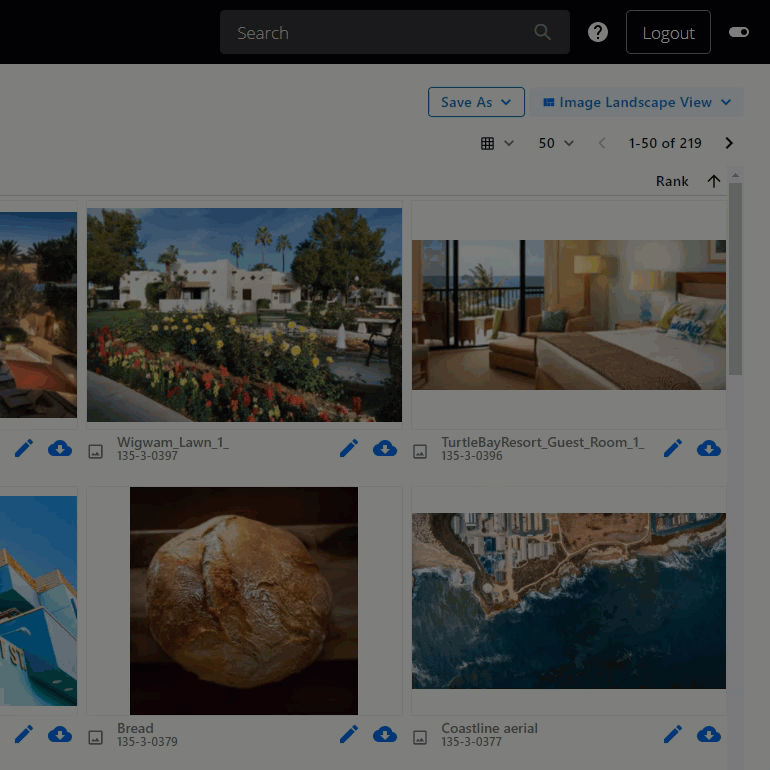The width and height of the screenshot is (770, 770).
Task: Toggle the theme switch in header
Action: tap(739, 32)
